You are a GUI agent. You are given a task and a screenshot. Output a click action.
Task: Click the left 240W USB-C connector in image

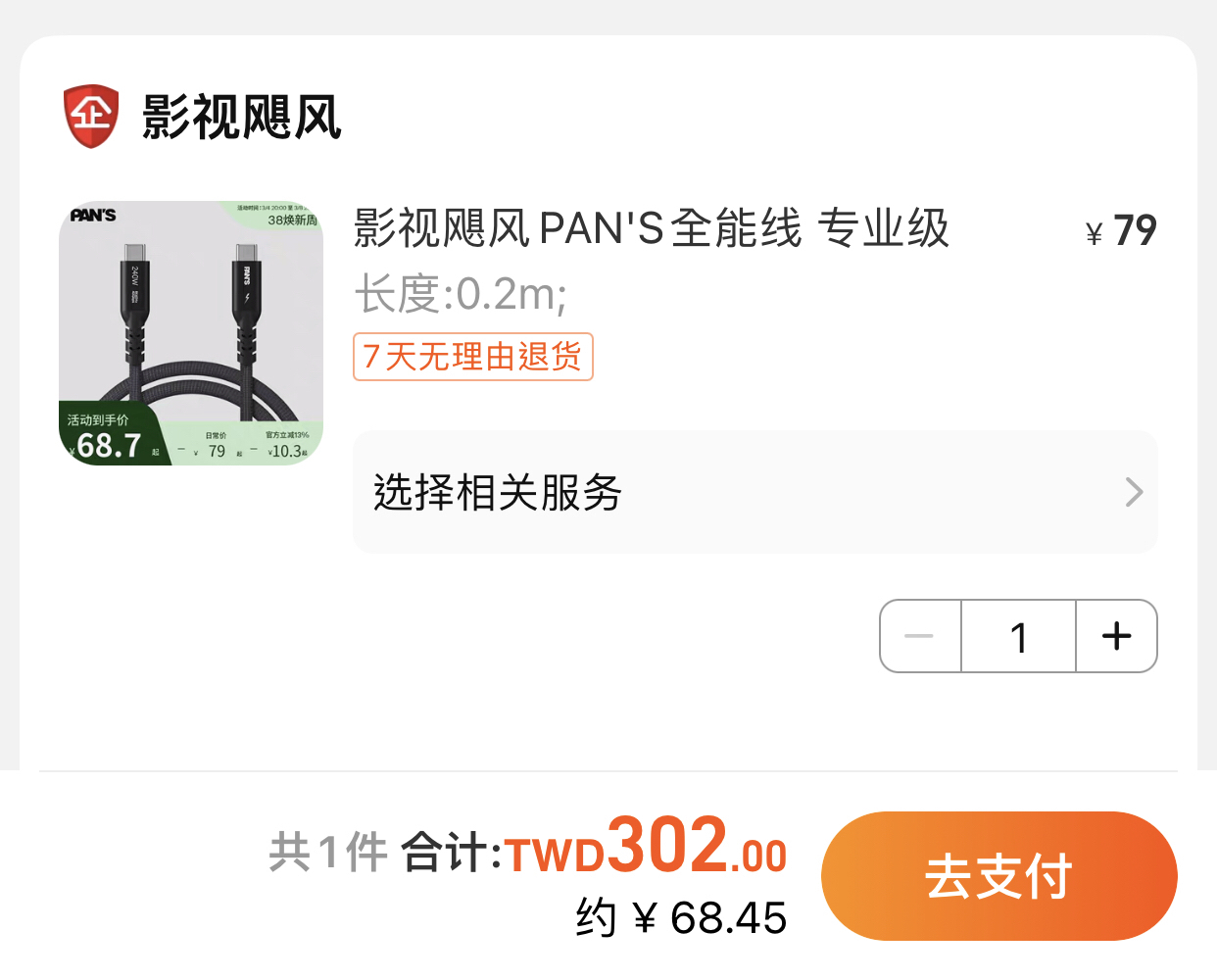pyautogui.click(x=134, y=294)
